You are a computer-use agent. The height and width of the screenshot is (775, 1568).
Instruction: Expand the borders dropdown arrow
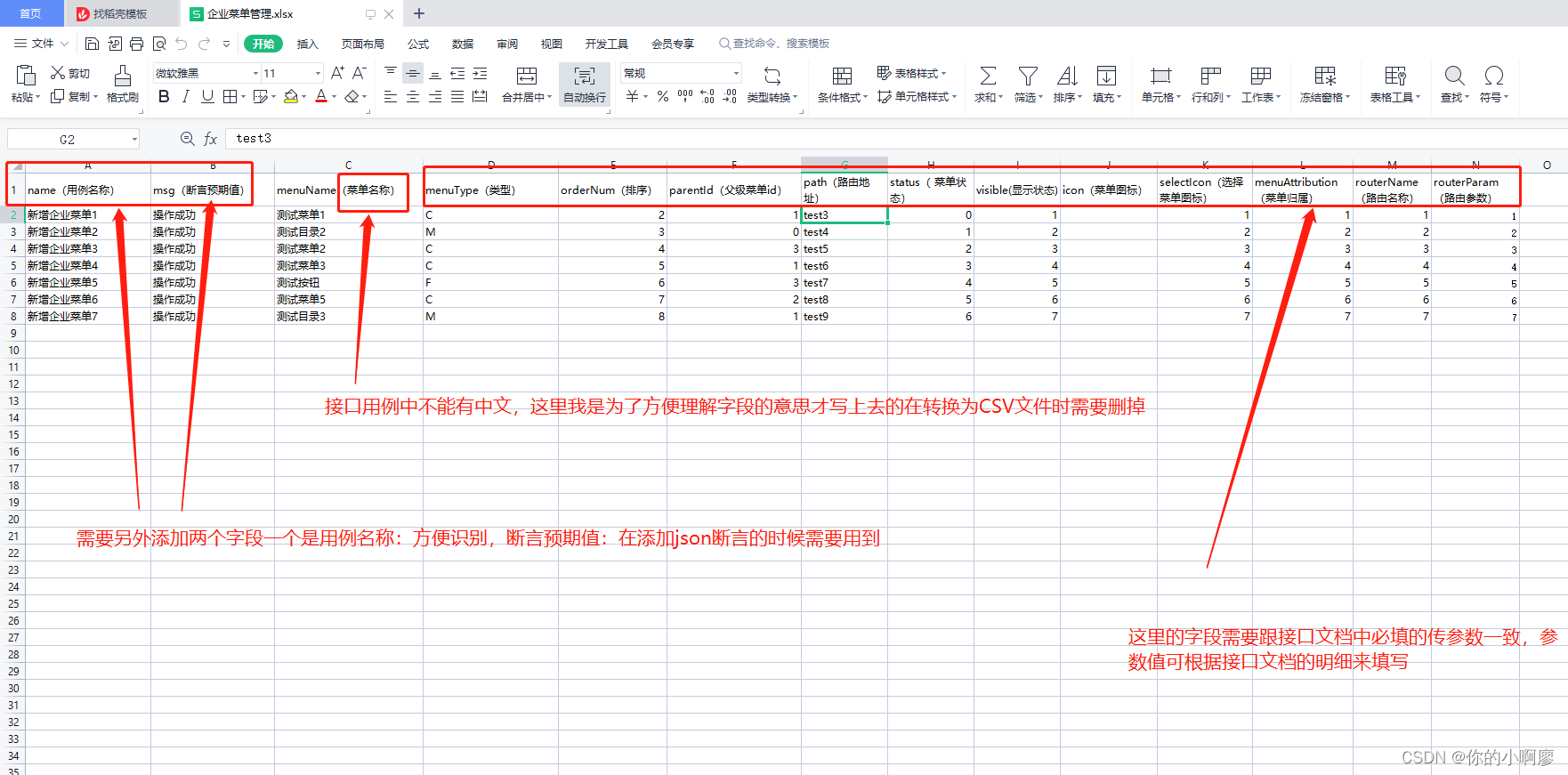click(243, 96)
